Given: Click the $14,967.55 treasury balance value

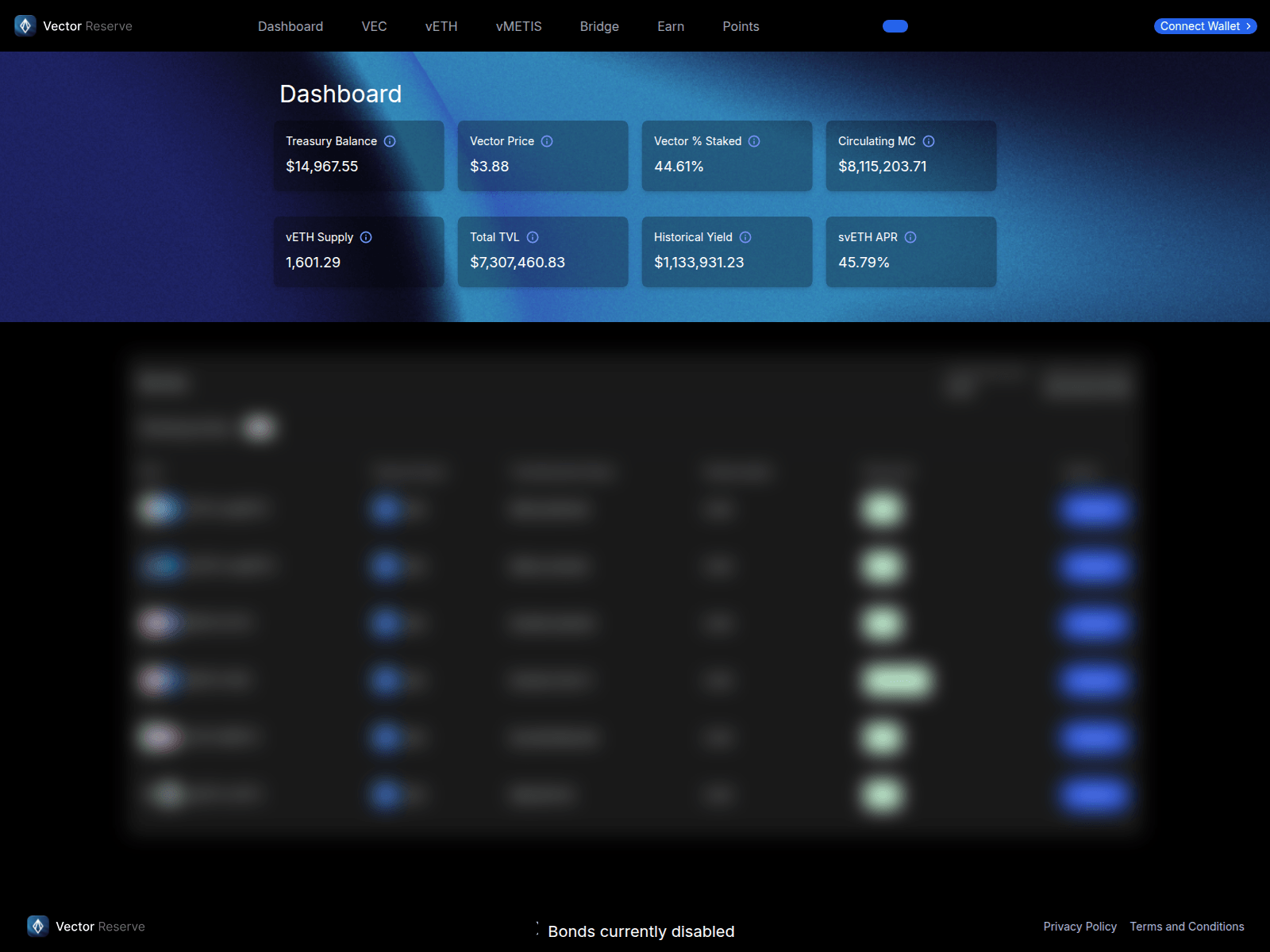Looking at the screenshot, I should (322, 167).
